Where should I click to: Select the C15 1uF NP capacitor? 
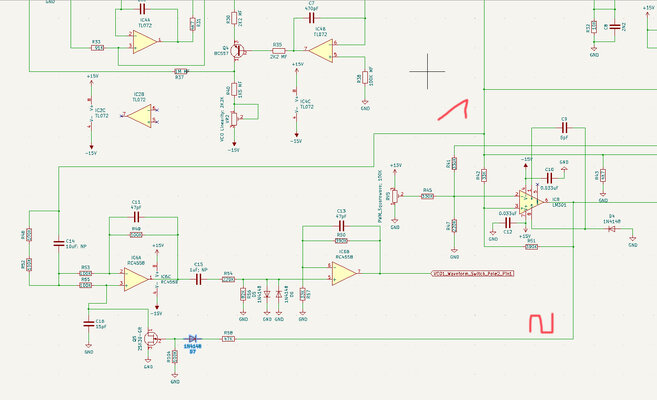coord(198,279)
